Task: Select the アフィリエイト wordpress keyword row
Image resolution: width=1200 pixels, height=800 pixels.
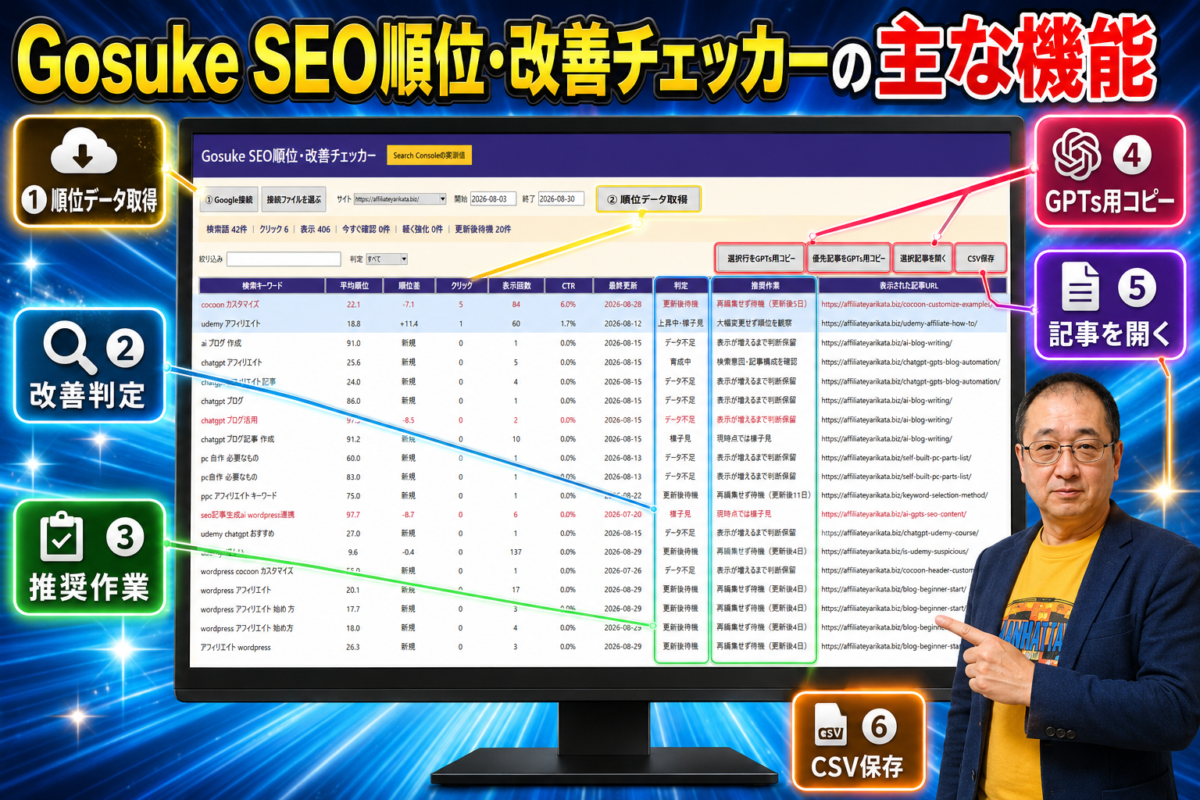Action: 603,647
